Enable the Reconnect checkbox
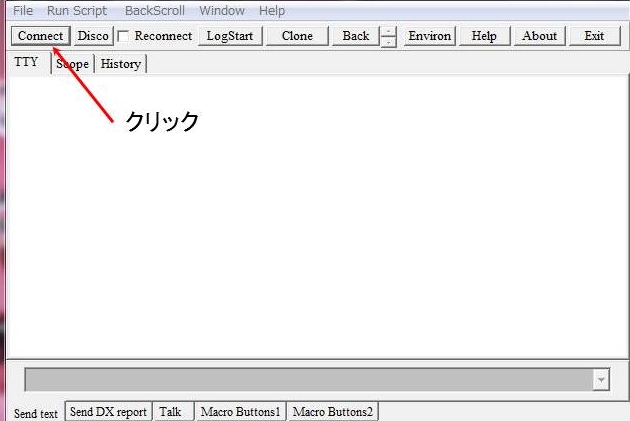The image size is (630, 421). click(x=123, y=36)
